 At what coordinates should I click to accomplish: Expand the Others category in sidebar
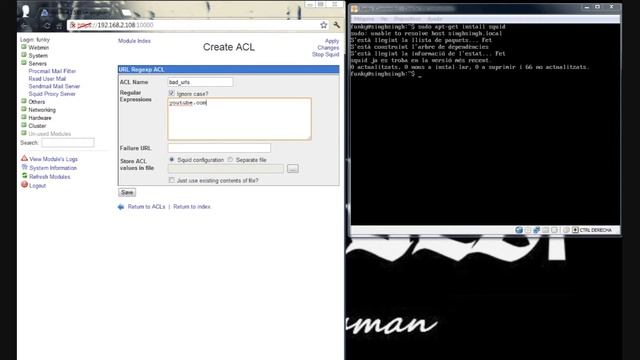click(36, 102)
